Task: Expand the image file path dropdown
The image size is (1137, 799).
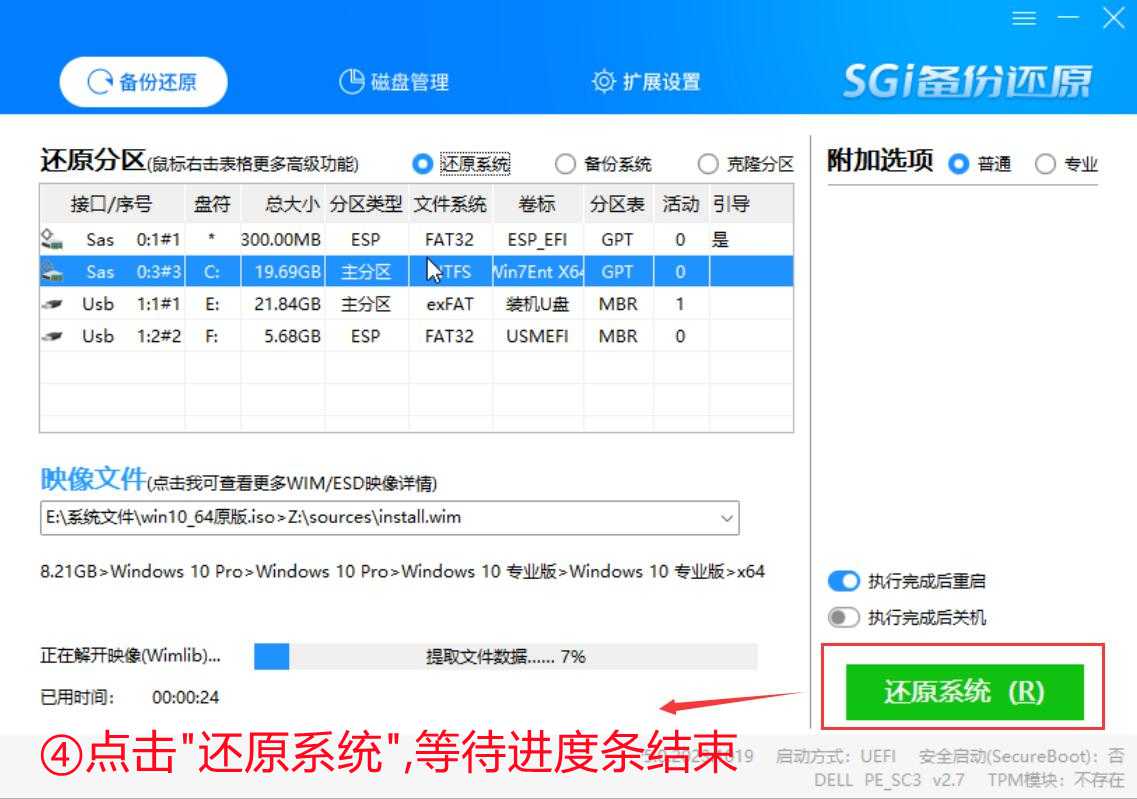Action: pos(727,518)
